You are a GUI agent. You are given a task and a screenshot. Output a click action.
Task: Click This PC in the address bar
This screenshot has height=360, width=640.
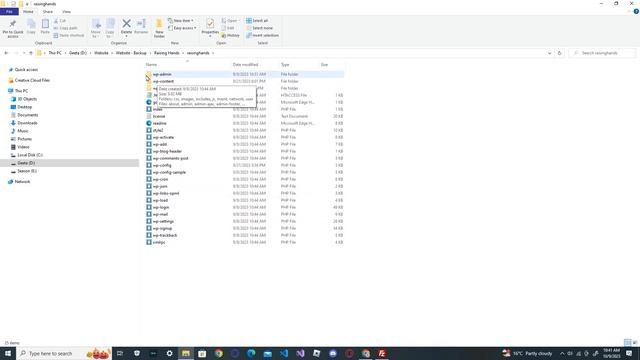[x=55, y=53]
